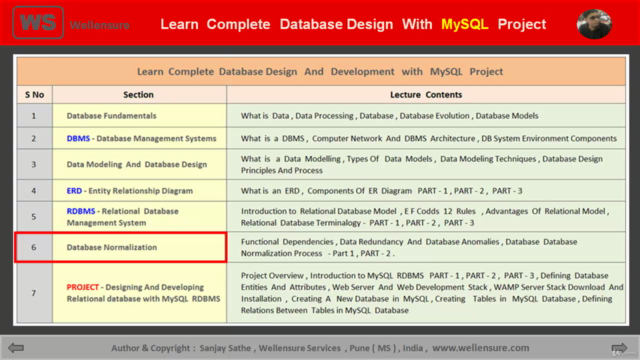Click the next slide arrow icon

tap(619, 348)
